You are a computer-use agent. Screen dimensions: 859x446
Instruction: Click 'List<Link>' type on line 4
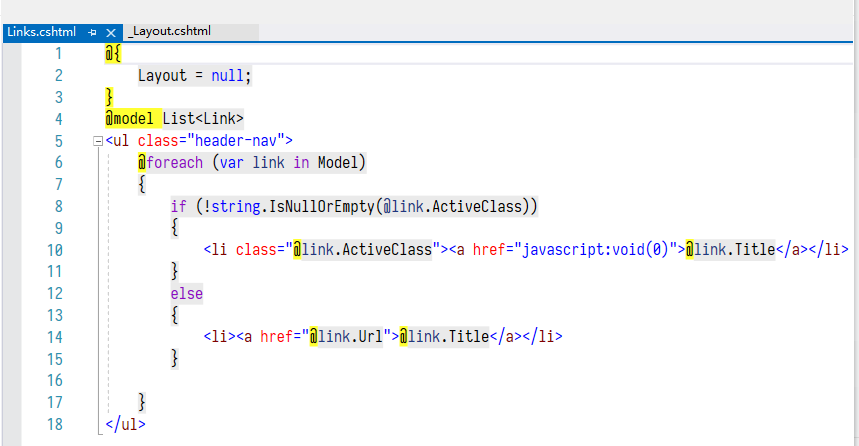click(203, 119)
